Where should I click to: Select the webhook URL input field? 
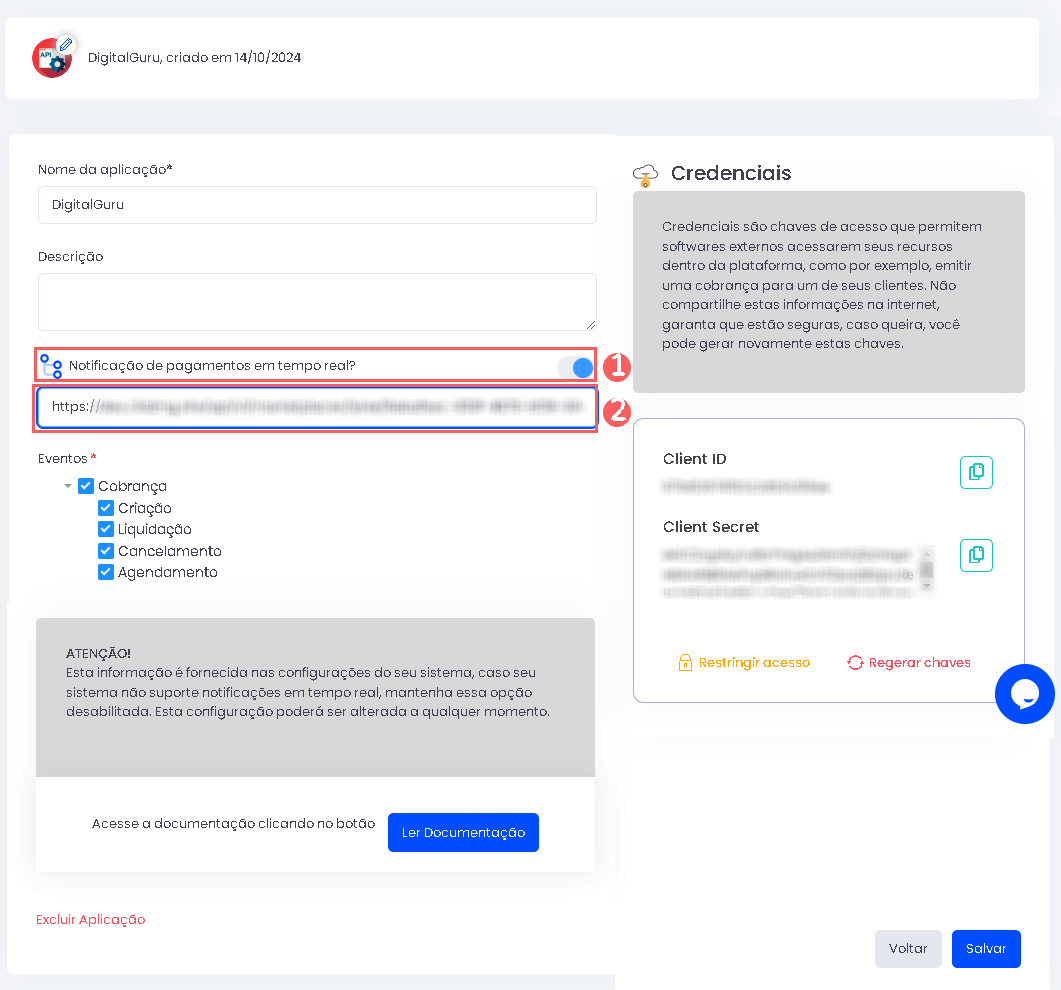(x=316, y=408)
